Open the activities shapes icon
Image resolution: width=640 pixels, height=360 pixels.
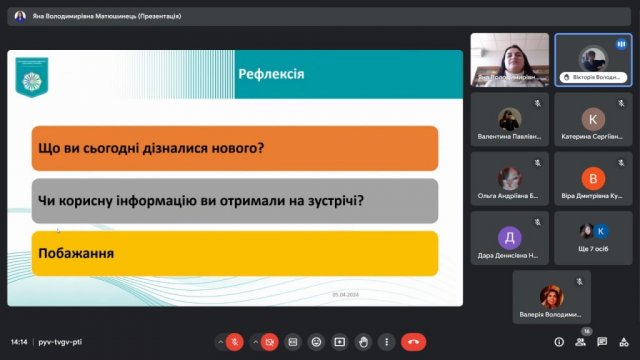pos(624,342)
